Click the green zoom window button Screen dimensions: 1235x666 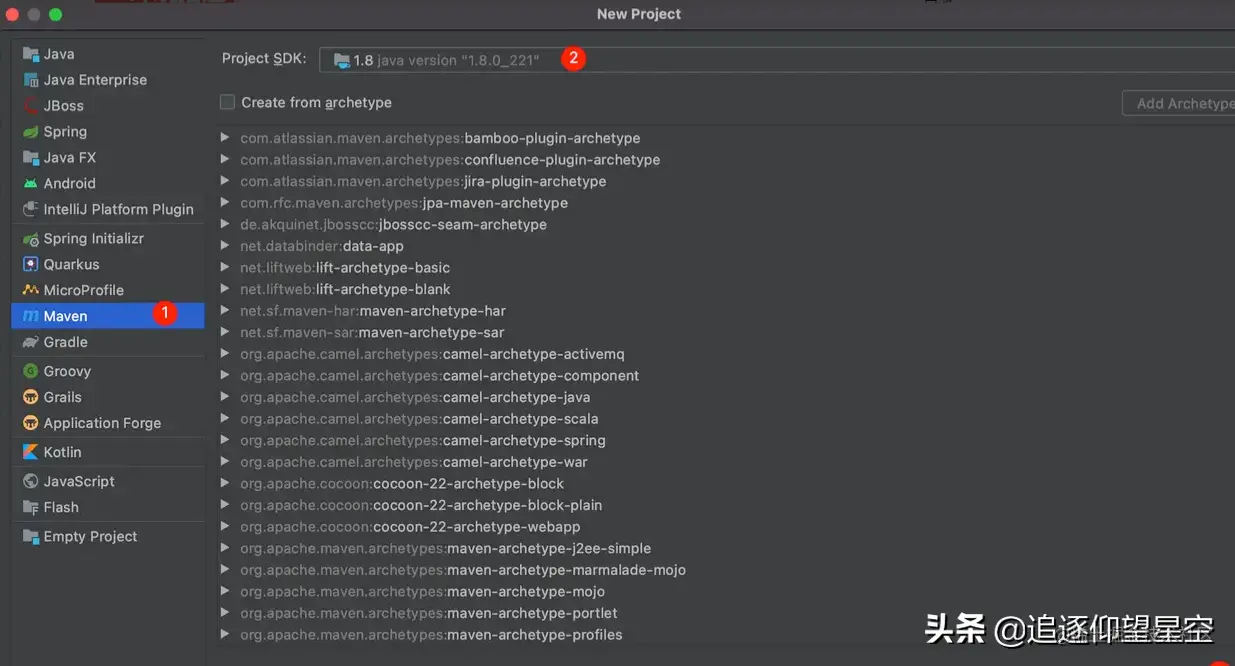(55, 14)
